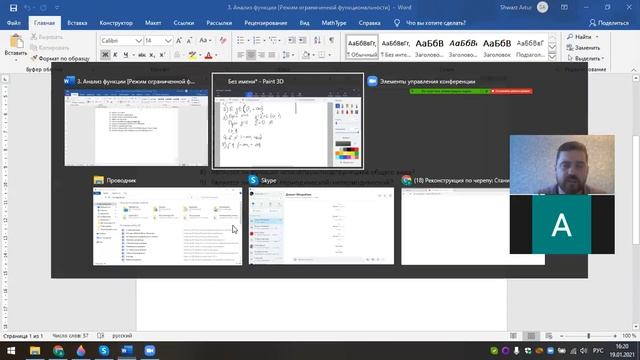Toggle Center alignment
This screenshot has height=360, width=640.
point(251,55)
